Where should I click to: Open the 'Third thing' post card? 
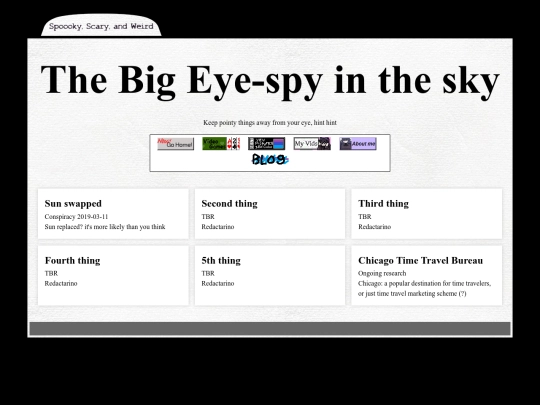[427, 214]
